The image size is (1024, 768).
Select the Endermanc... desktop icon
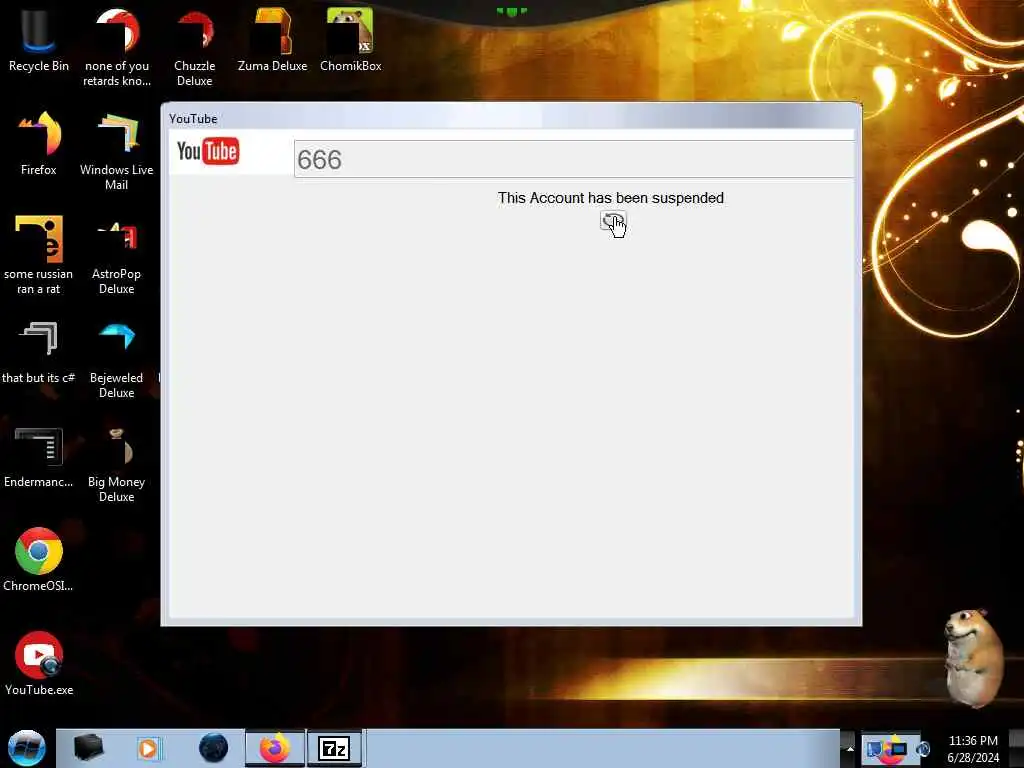coord(39,457)
